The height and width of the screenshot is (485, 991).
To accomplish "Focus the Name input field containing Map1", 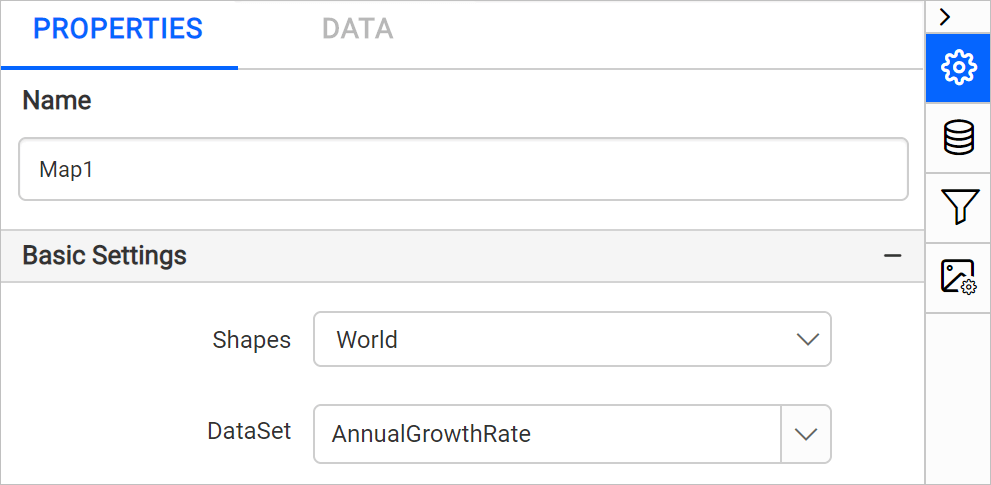I will (463, 169).
